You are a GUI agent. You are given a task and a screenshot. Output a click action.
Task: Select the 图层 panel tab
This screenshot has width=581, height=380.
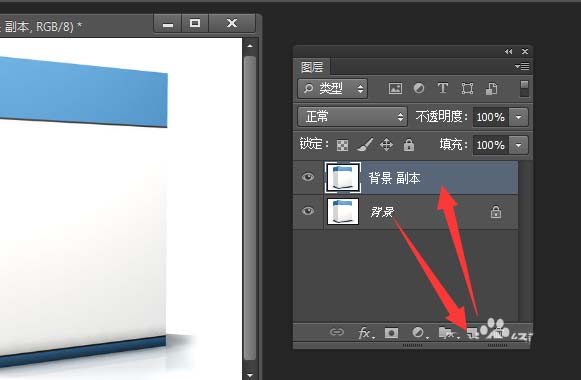coord(312,67)
